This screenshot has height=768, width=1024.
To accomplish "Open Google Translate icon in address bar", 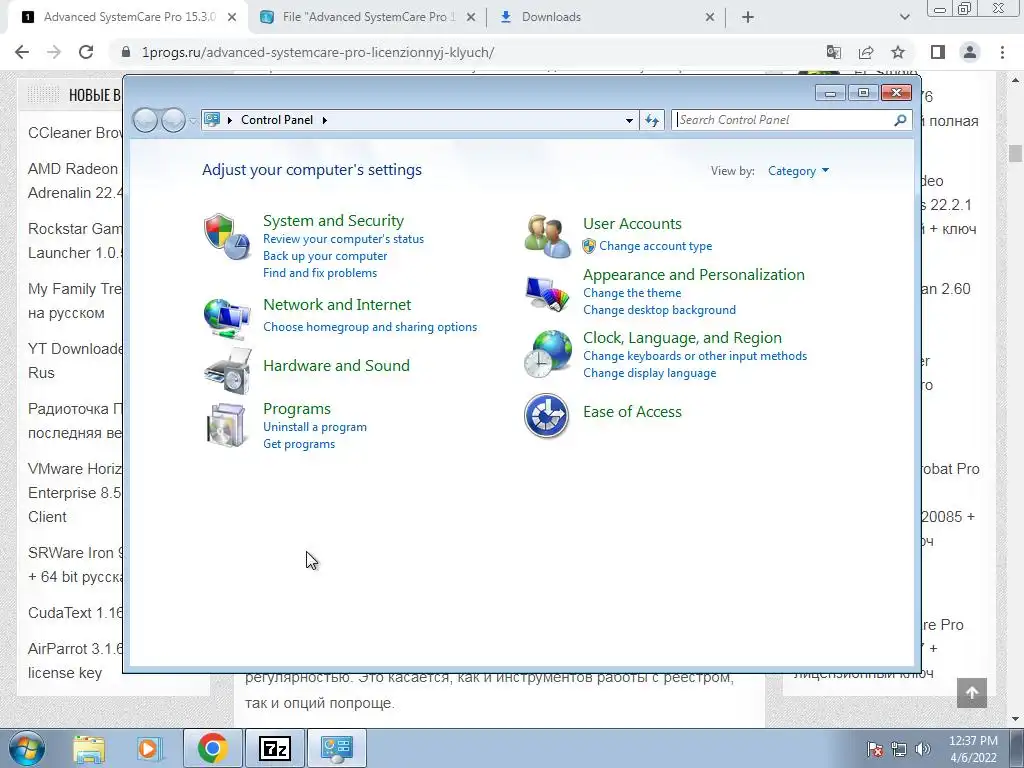I will pyautogui.click(x=834, y=52).
